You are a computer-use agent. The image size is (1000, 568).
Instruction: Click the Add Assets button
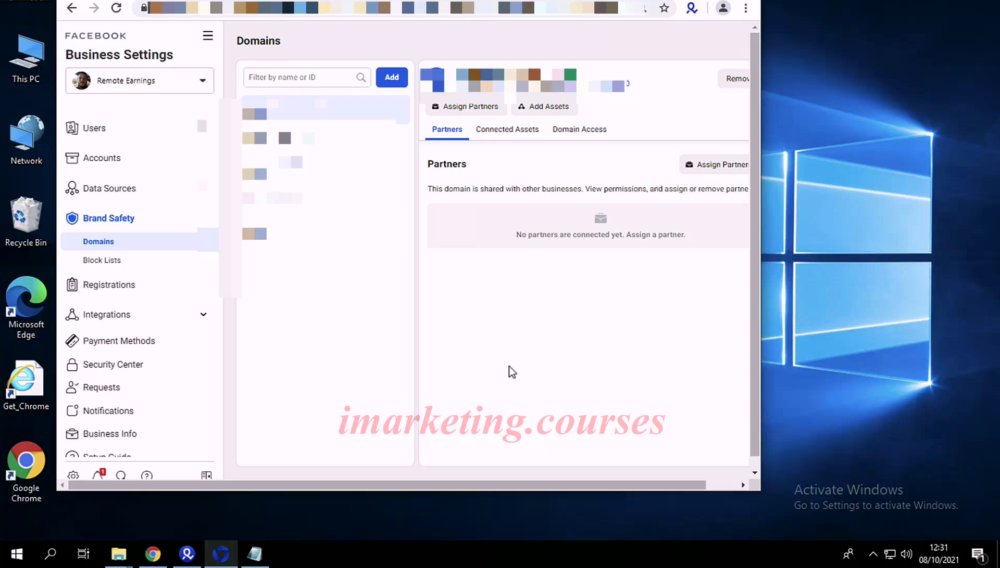(543, 106)
